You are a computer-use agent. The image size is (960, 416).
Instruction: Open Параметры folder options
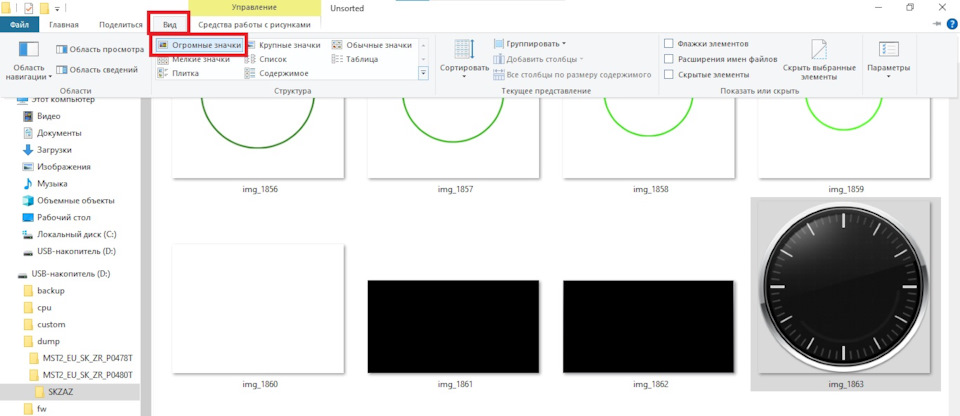(x=888, y=59)
